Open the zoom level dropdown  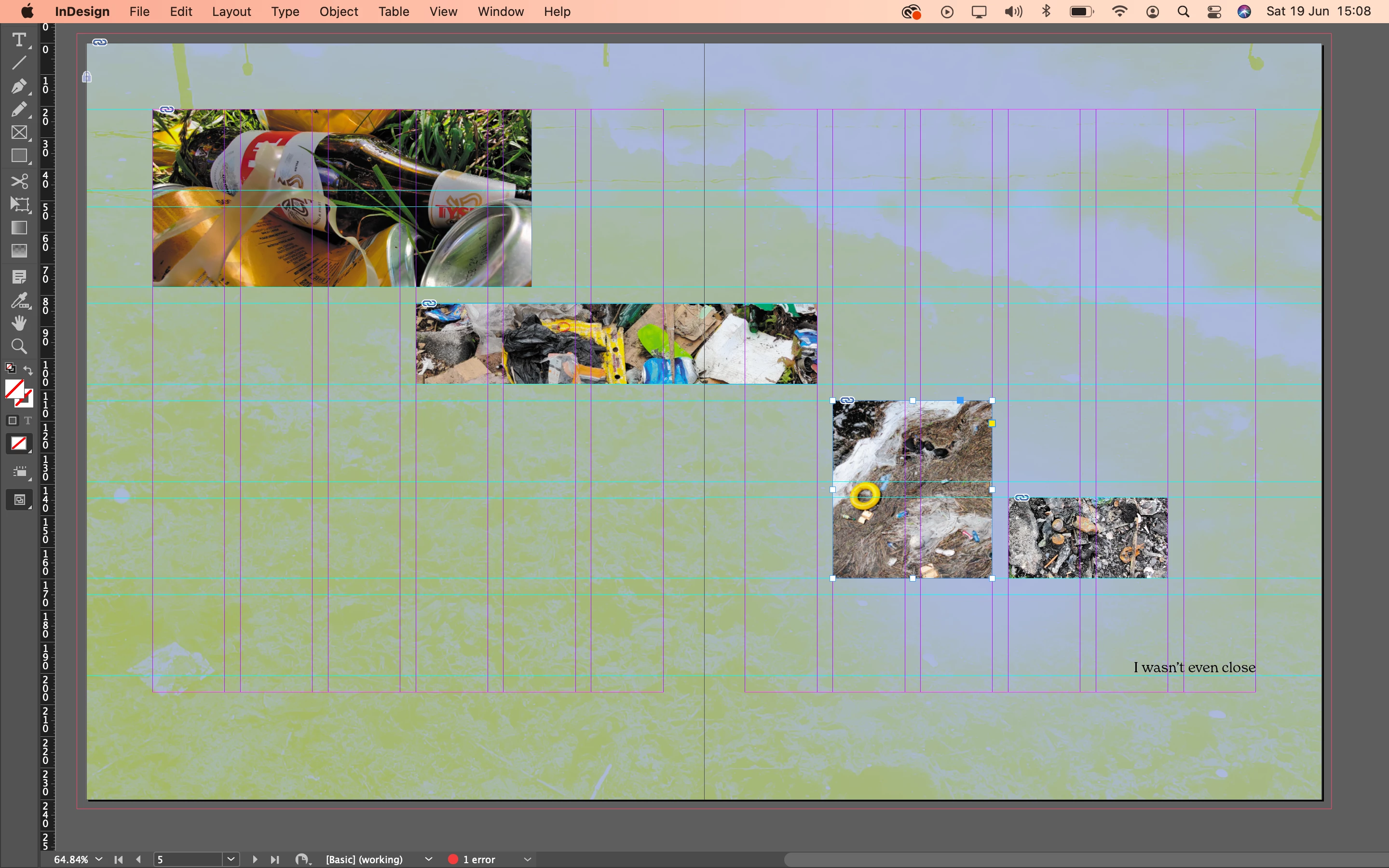pos(99,859)
